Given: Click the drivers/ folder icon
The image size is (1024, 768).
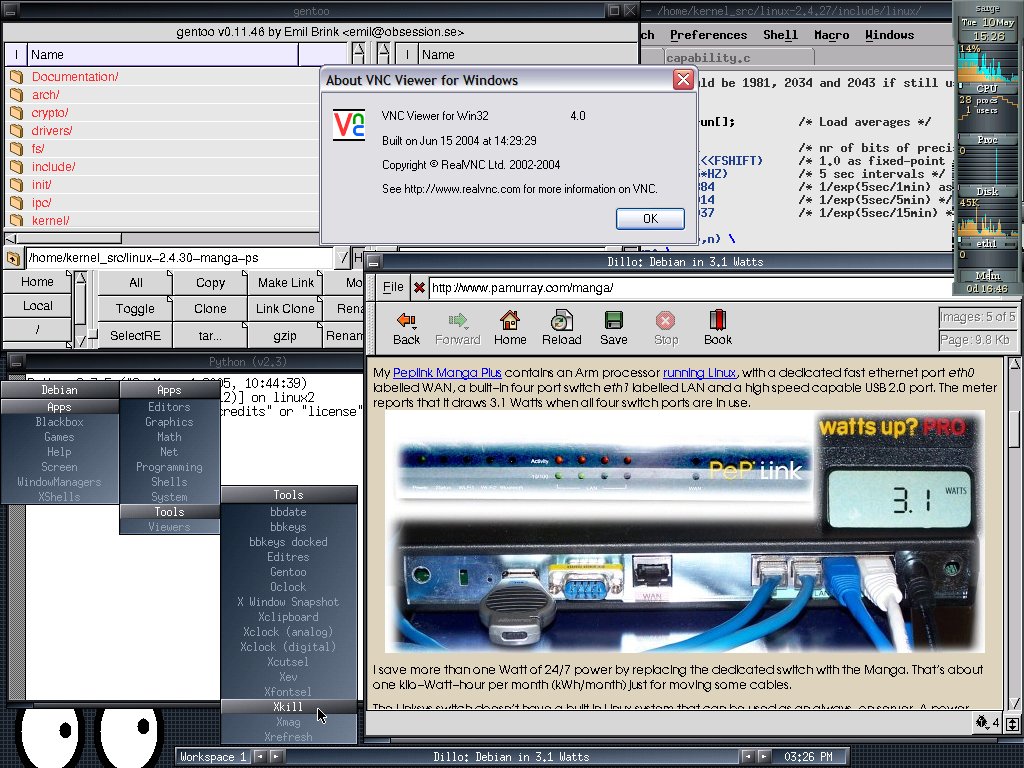Looking at the screenshot, I should pos(16,131).
